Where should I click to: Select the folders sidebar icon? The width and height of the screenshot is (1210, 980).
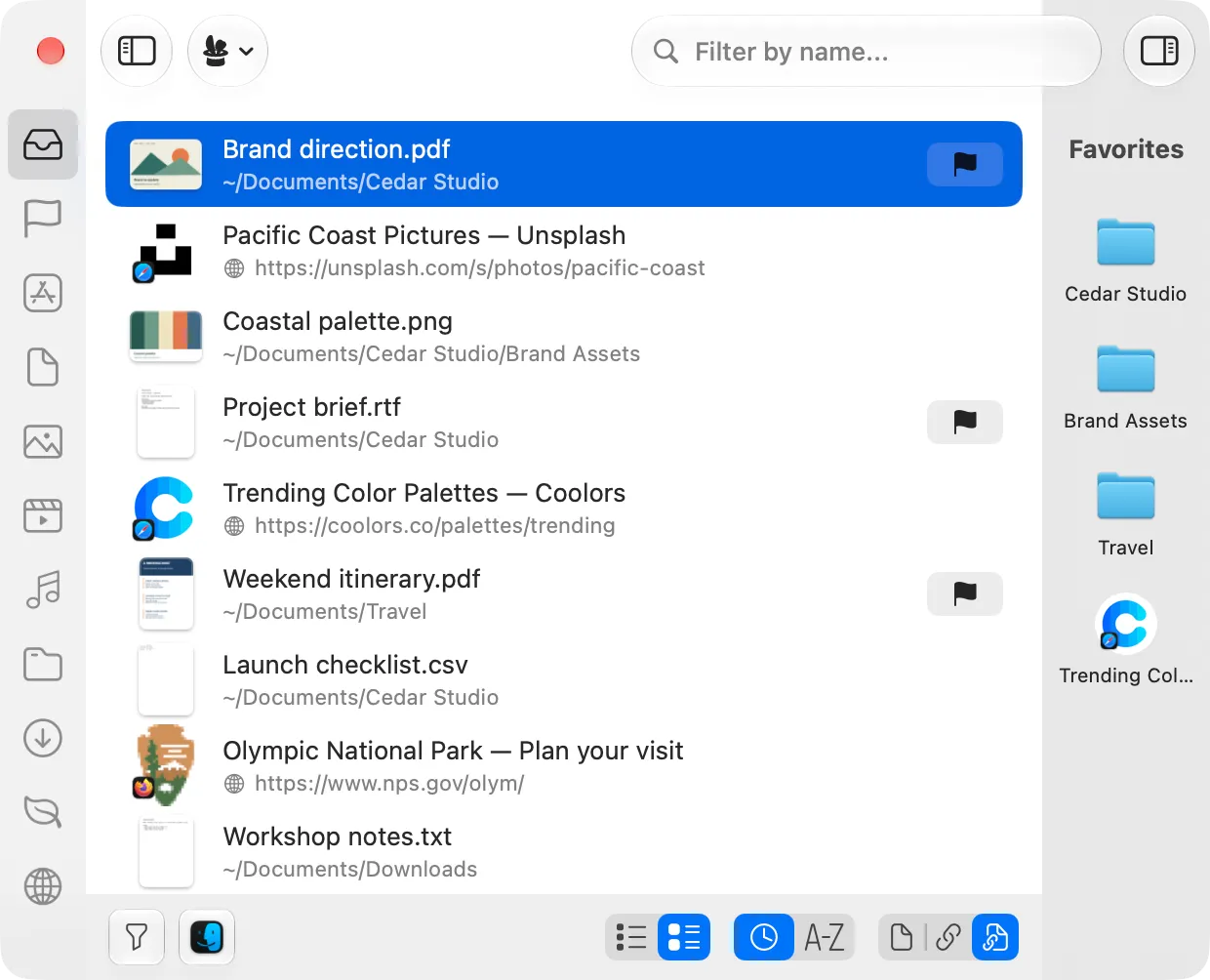pyautogui.click(x=43, y=664)
